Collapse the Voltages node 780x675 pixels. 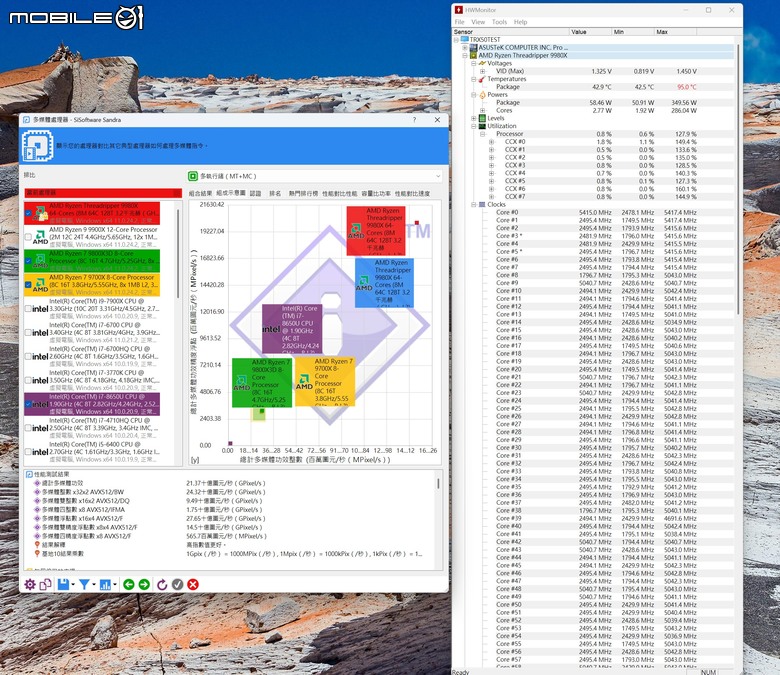coord(474,63)
